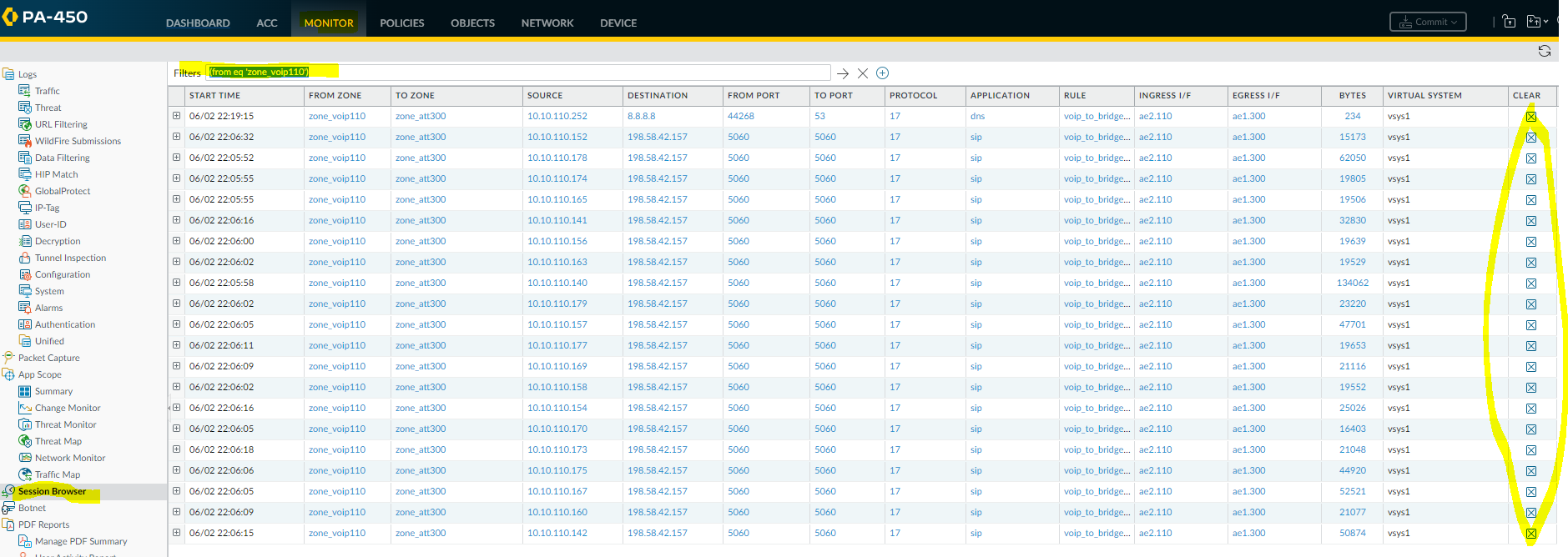Expand session row for 10.10.110.152
This screenshot has width=1568, height=557.
click(x=176, y=137)
